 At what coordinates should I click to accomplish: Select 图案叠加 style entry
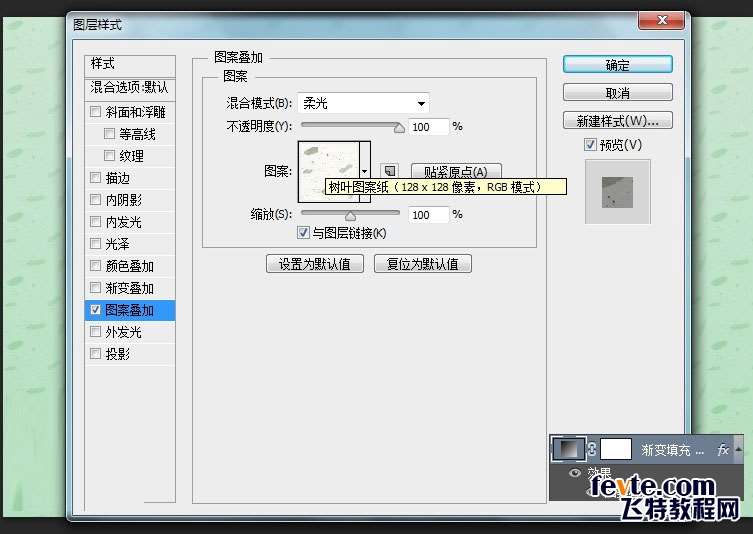point(130,310)
